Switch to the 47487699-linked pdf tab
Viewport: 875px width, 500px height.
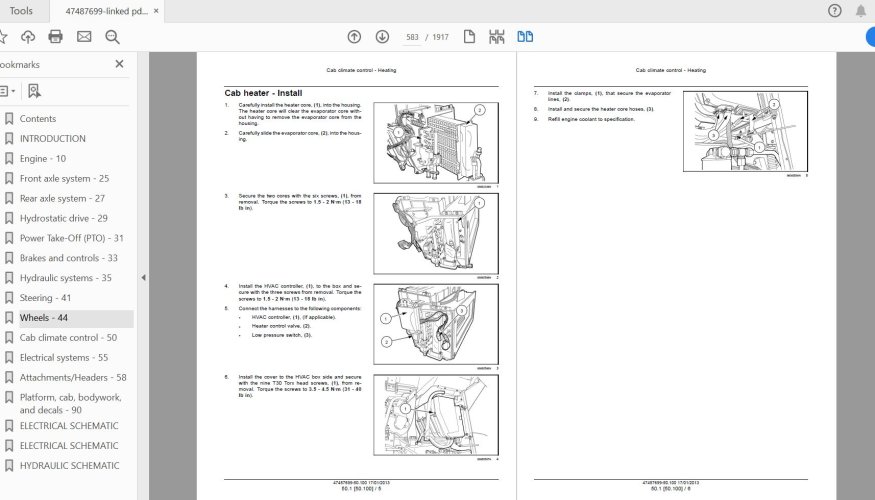click(106, 11)
